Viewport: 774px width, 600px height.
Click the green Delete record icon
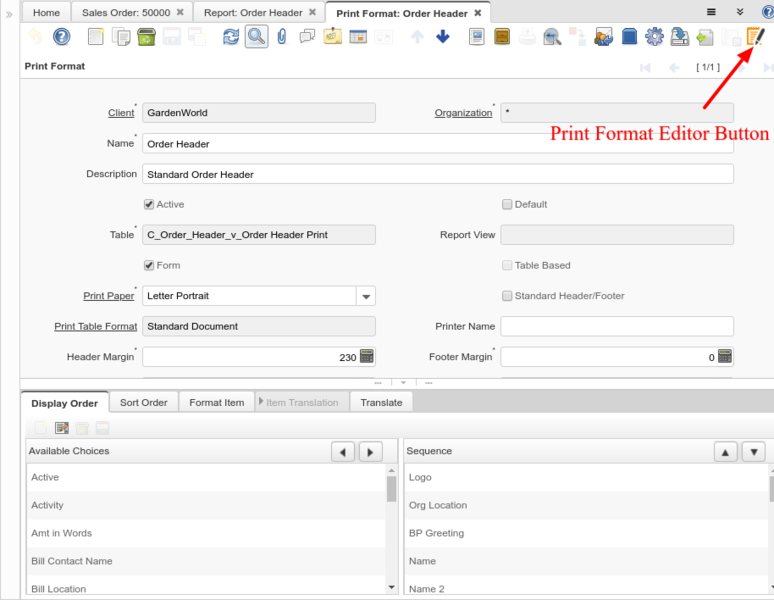[146, 37]
